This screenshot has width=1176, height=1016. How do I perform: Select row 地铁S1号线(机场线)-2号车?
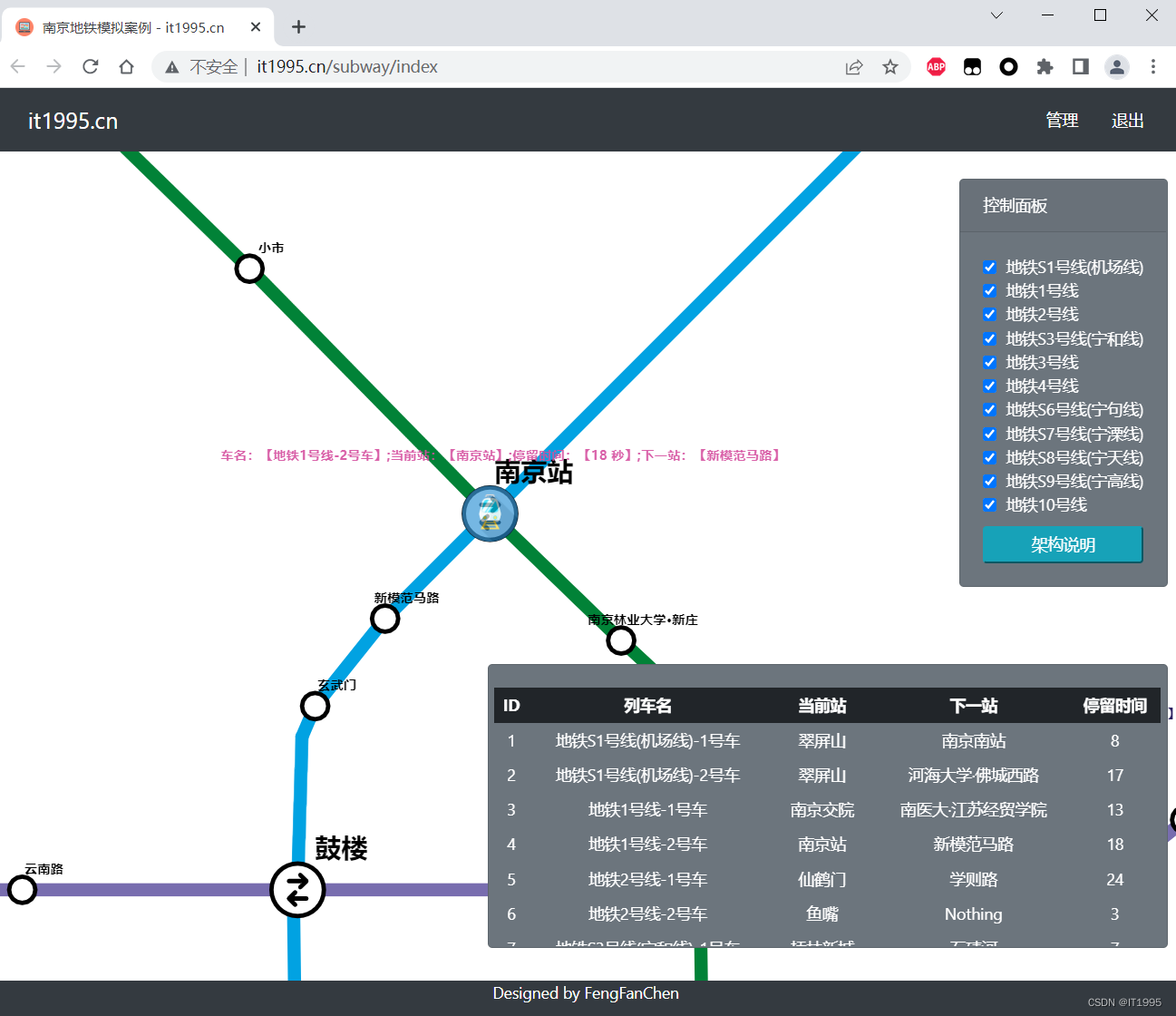(x=827, y=776)
